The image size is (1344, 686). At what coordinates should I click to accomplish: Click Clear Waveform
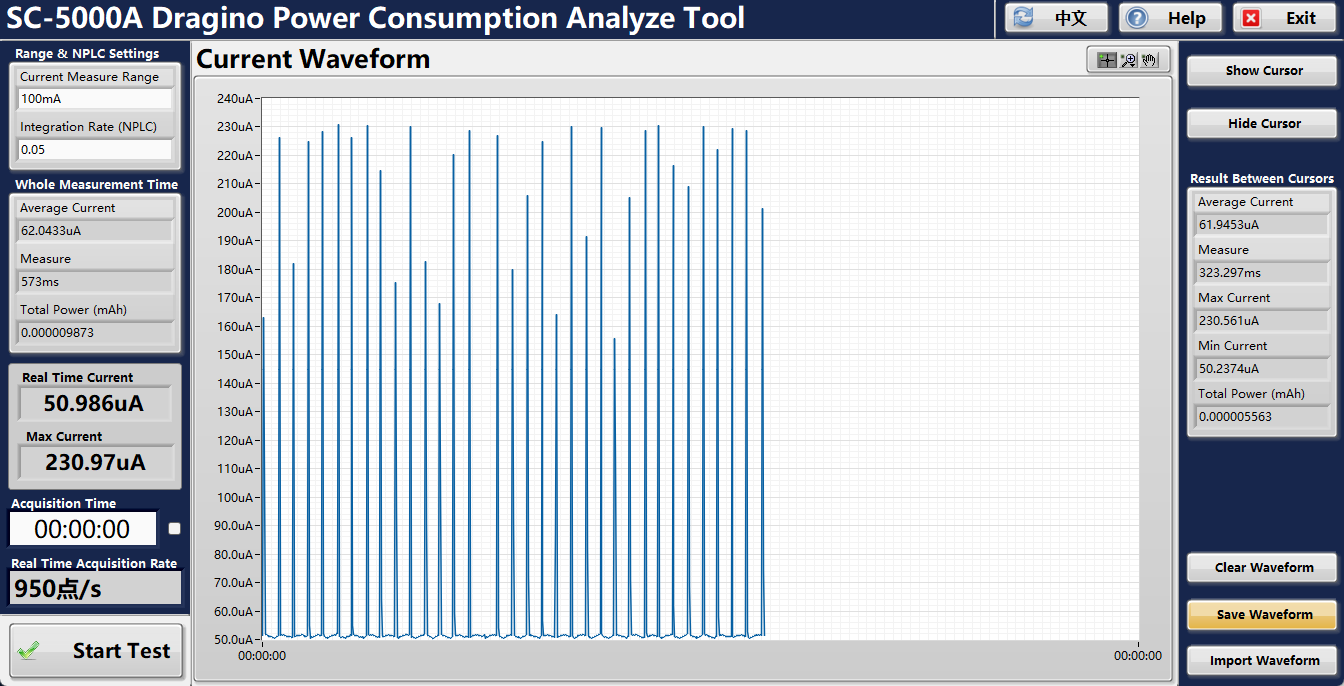(1262, 568)
